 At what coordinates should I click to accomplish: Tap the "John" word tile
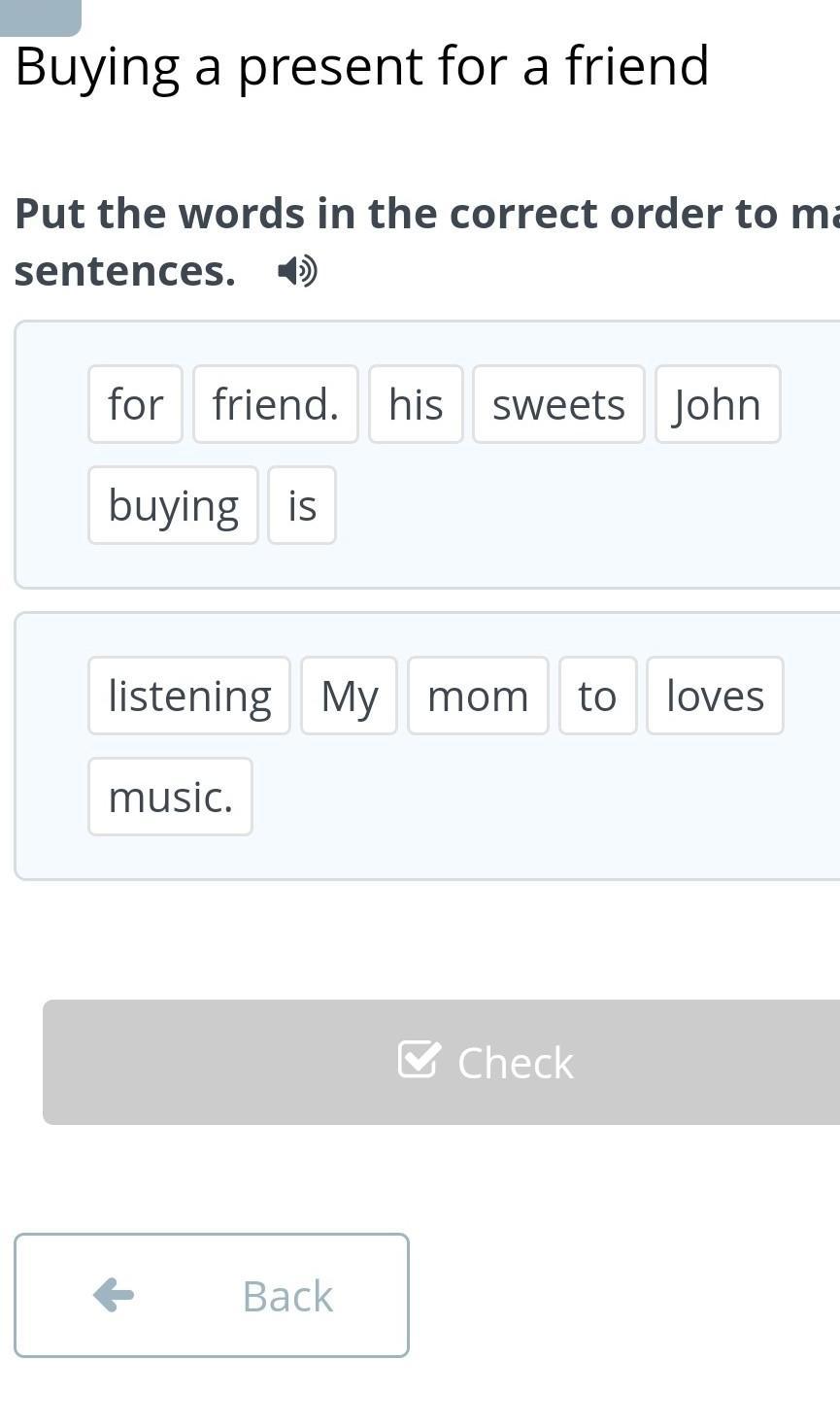click(718, 404)
